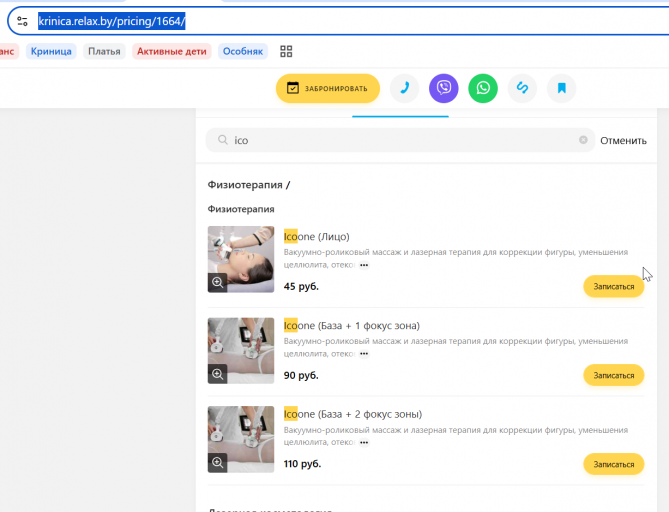Open Icoone (База + 2 фокус зоны) thumbnail
This screenshot has width=669, height=512.
pyautogui.click(x=241, y=439)
